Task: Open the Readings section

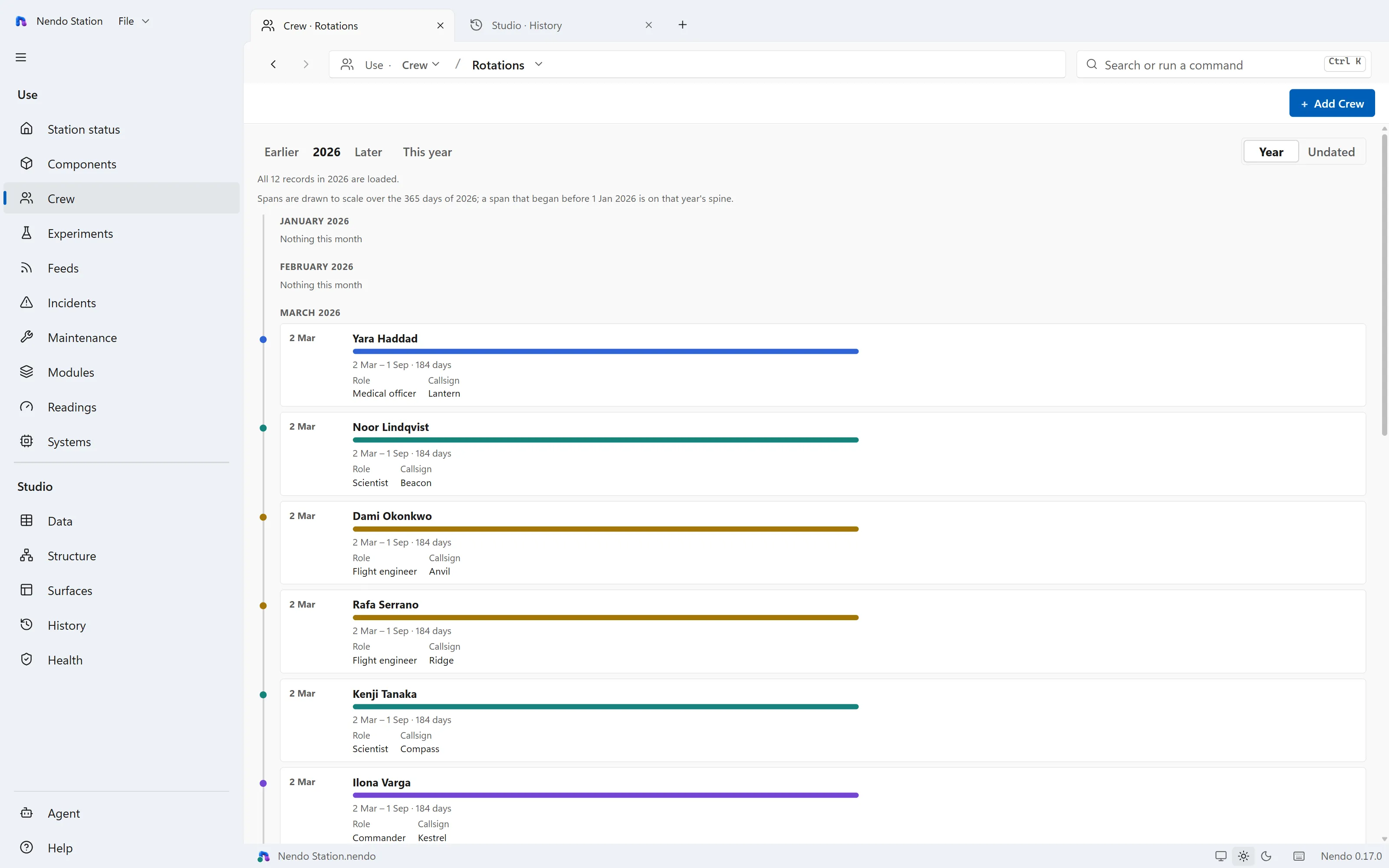Action: [x=122, y=407]
